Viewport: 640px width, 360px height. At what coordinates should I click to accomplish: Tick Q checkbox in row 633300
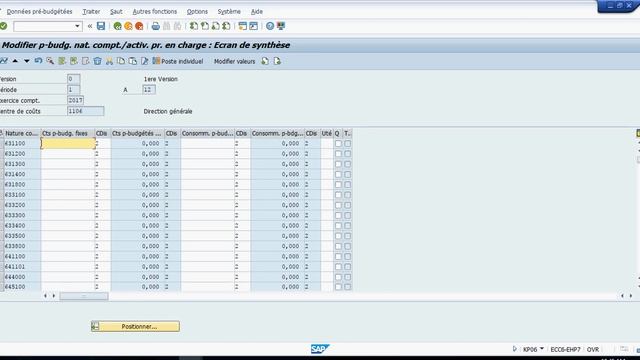point(338,215)
